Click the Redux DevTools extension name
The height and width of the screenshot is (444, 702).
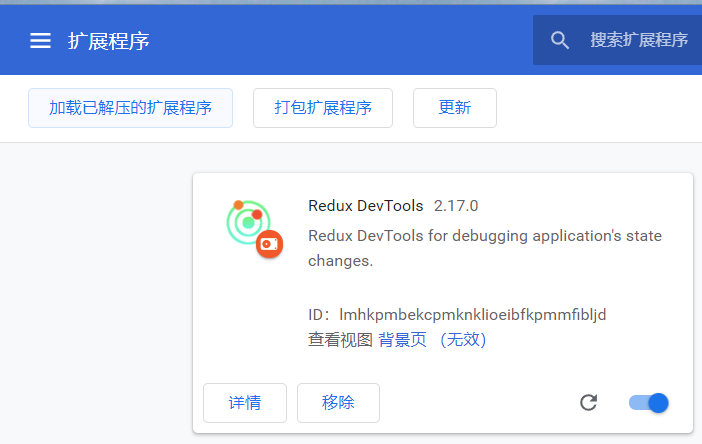click(x=366, y=206)
